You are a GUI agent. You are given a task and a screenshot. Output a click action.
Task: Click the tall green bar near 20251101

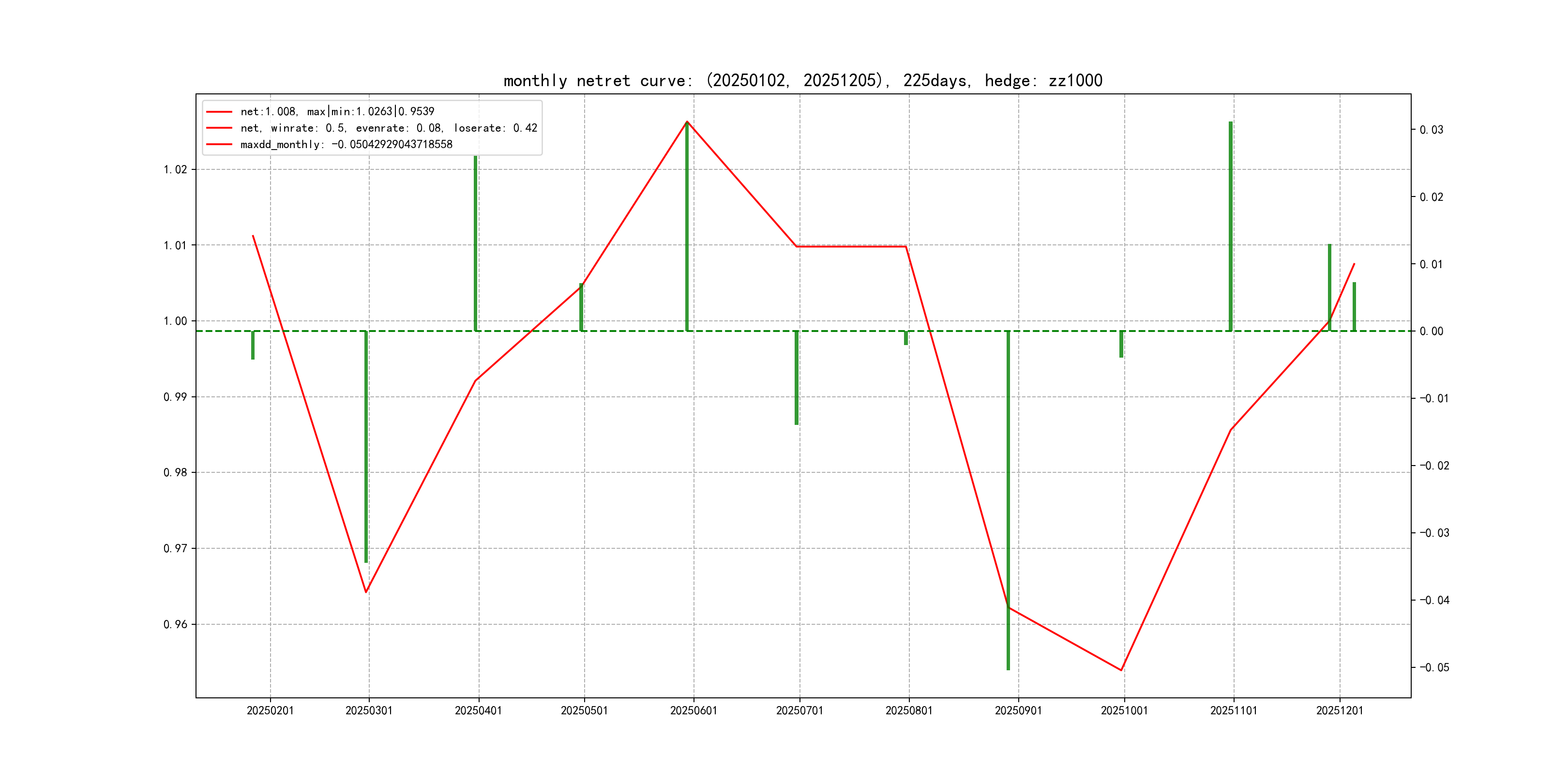[1230, 225]
